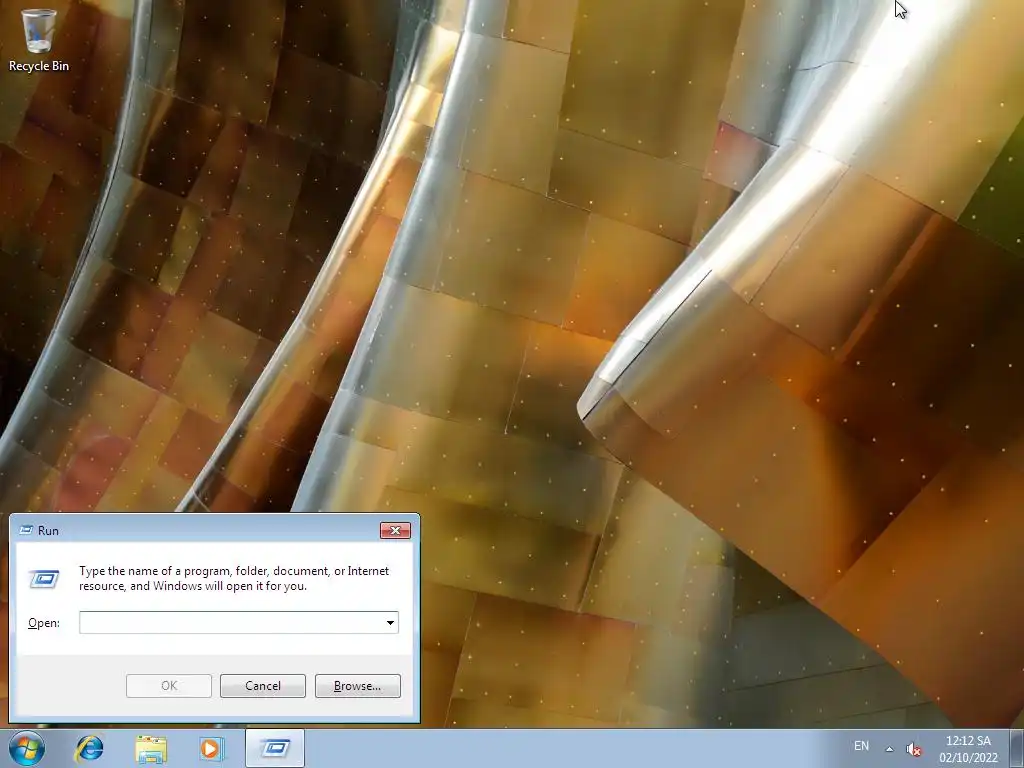Click the Browse... button
This screenshot has height=768, width=1024.
tap(357, 686)
